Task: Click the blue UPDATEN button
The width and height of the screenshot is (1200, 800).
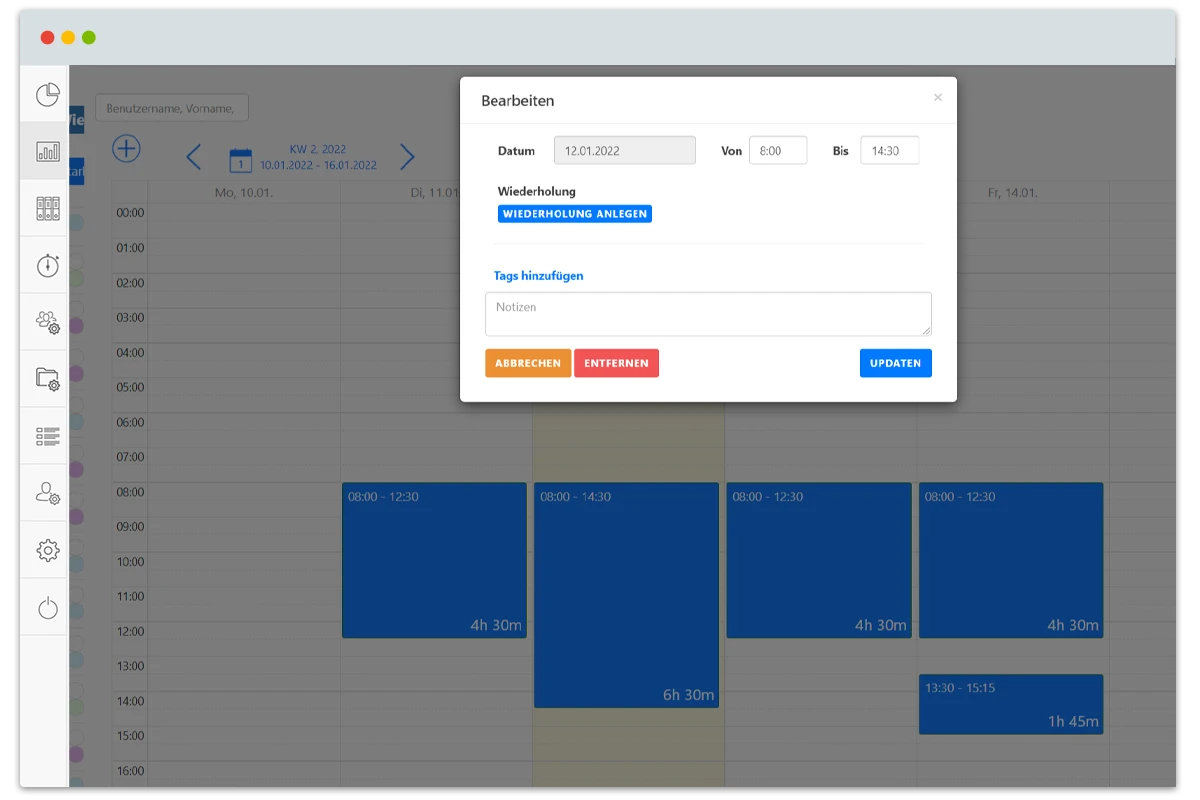Action: [895, 363]
